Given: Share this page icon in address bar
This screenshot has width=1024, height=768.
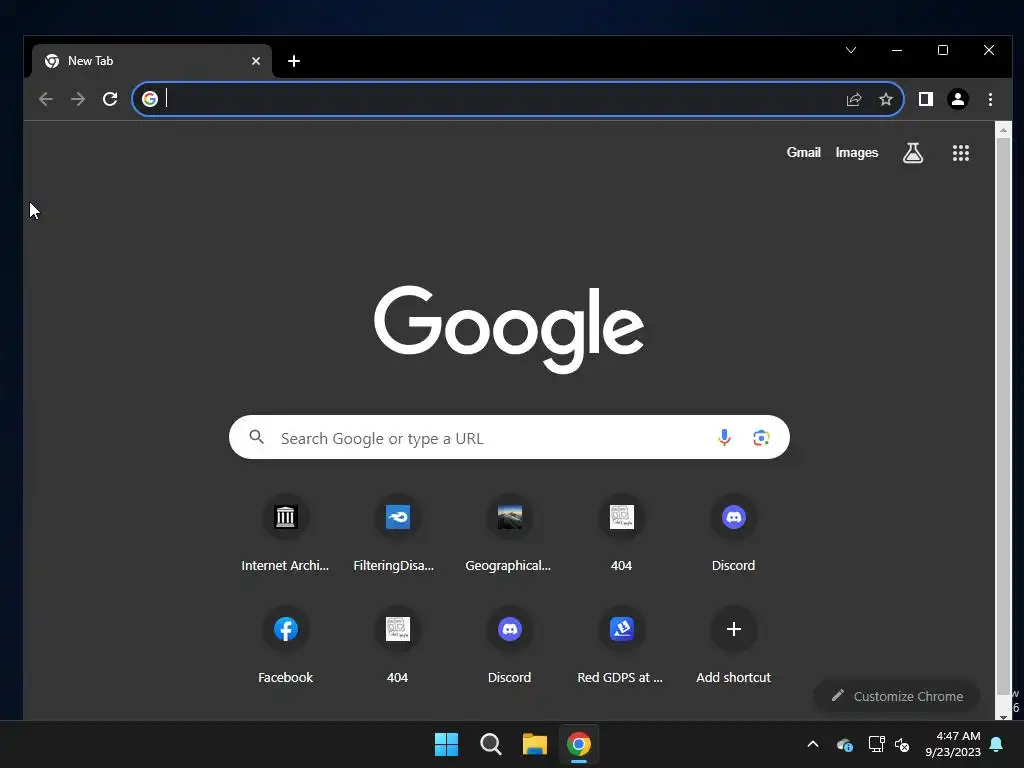Looking at the screenshot, I should pyautogui.click(x=854, y=99).
